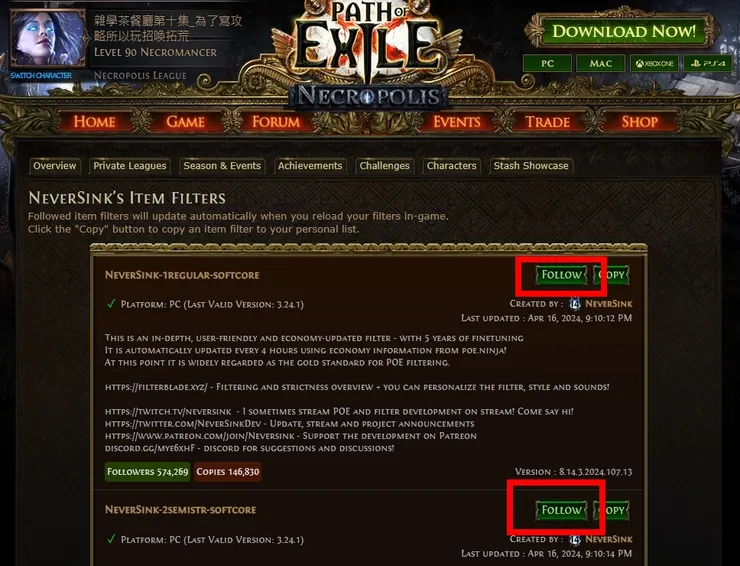The height and width of the screenshot is (566, 740).
Task: Follow the NeverSink-2semistr-softcore filter
Action: pos(562,510)
